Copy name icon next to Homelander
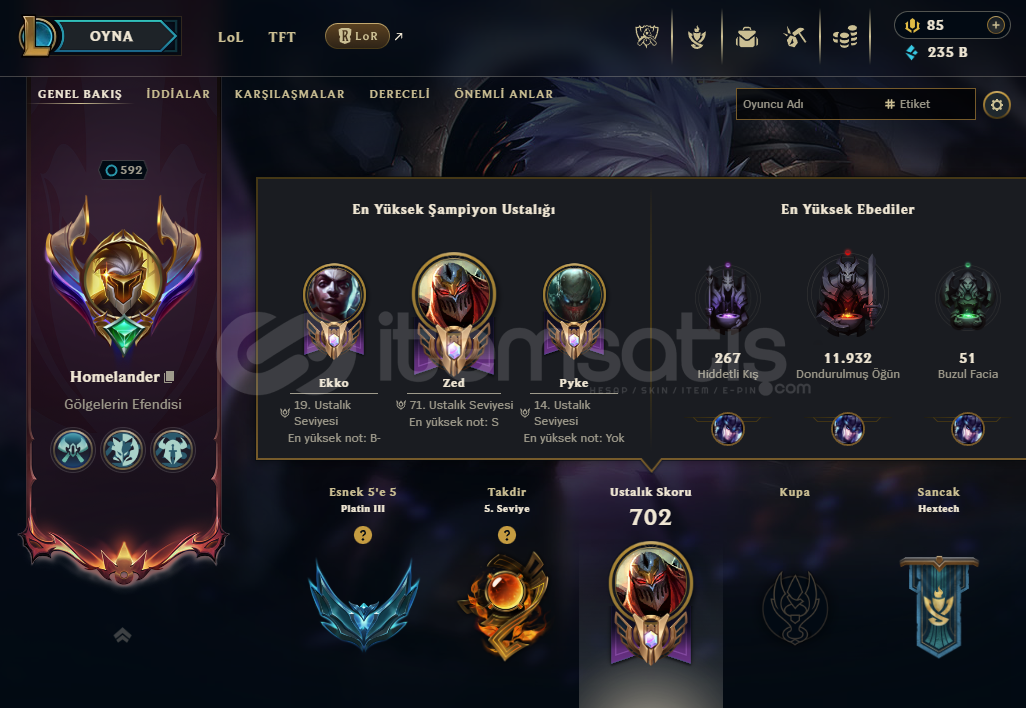 pos(169,377)
